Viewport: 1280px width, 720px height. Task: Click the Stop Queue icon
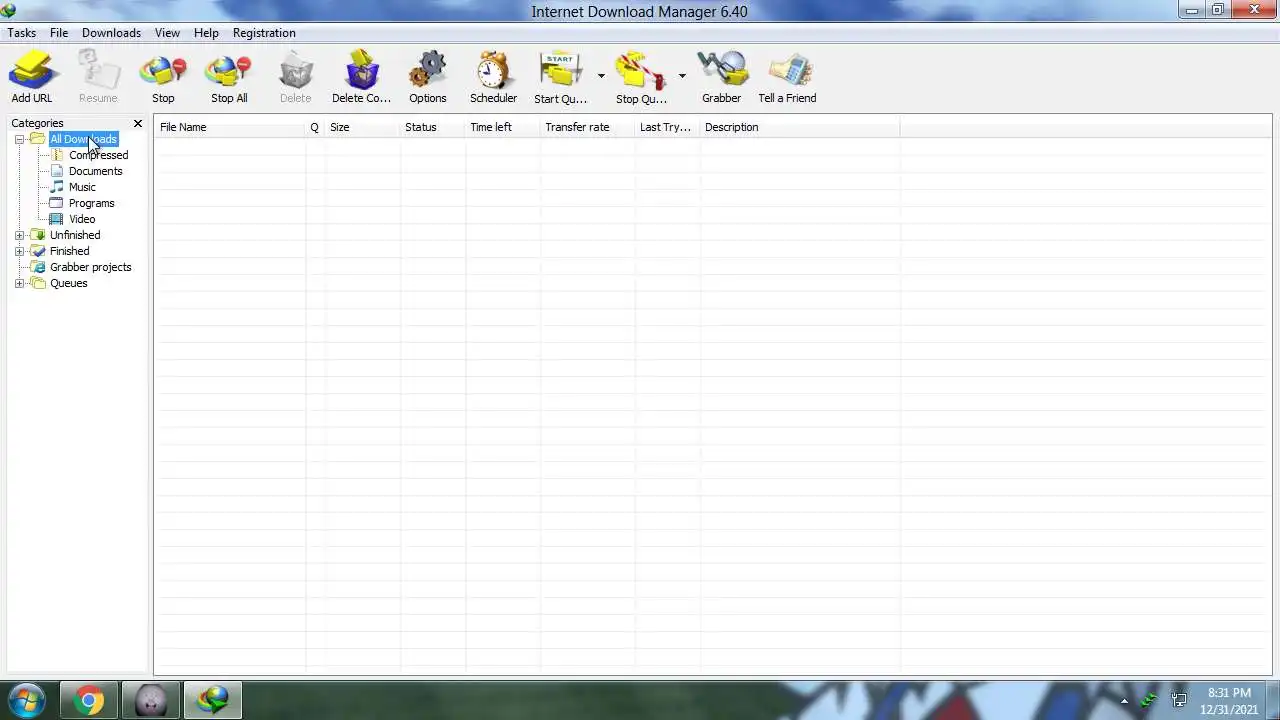[x=641, y=72]
